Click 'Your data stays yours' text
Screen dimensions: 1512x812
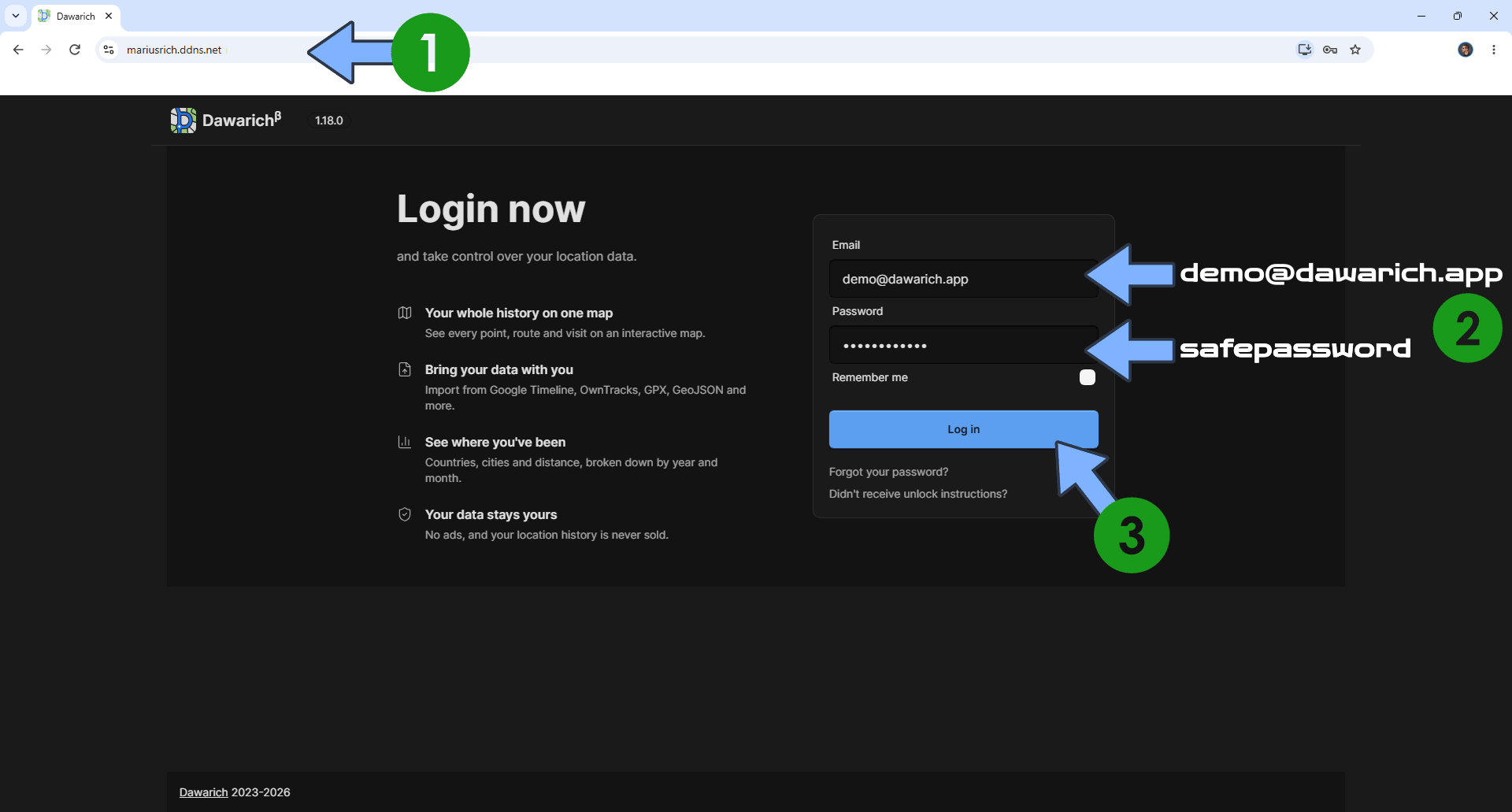click(491, 514)
